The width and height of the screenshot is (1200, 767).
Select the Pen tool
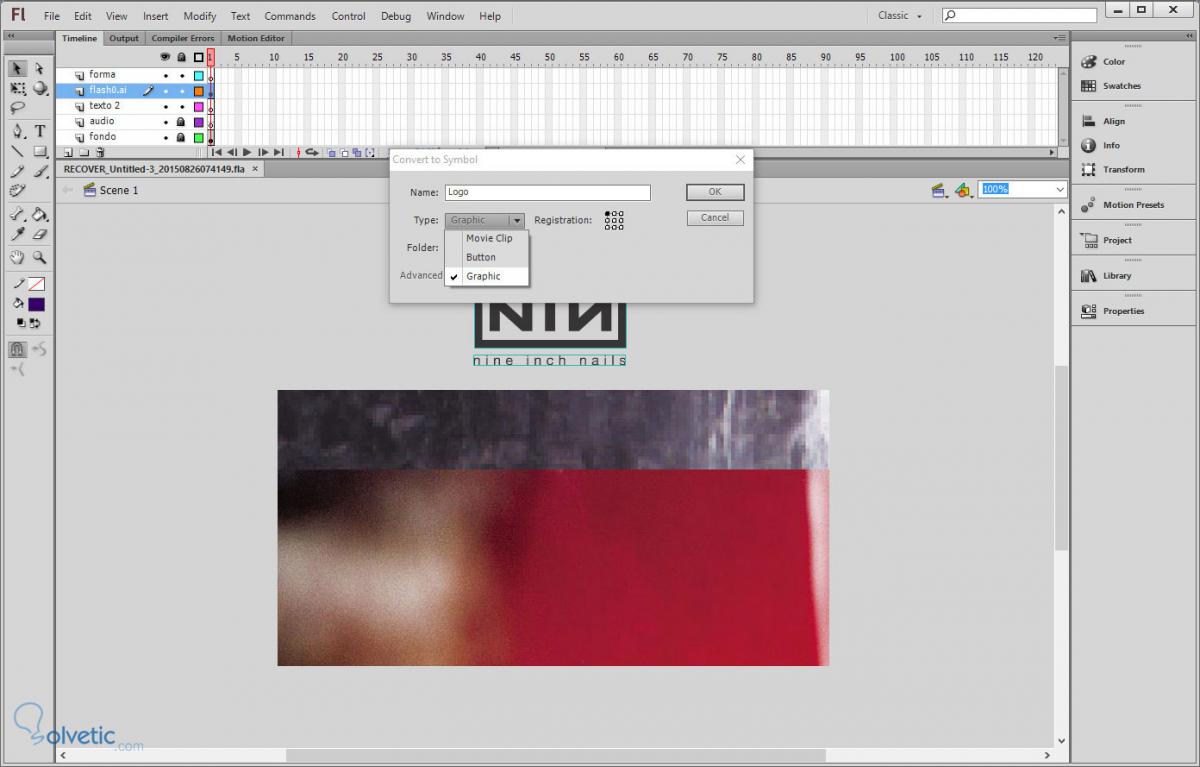[x=18, y=131]
